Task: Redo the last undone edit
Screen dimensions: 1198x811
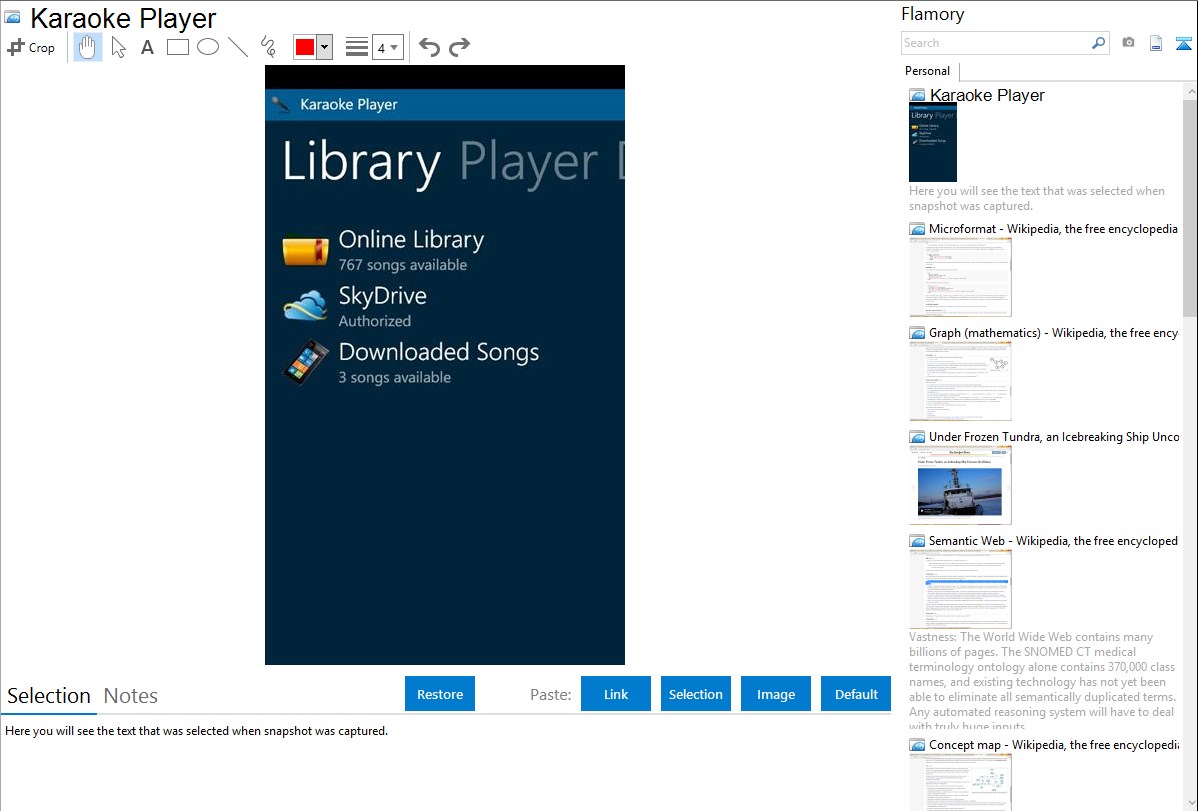Action: 459,47
